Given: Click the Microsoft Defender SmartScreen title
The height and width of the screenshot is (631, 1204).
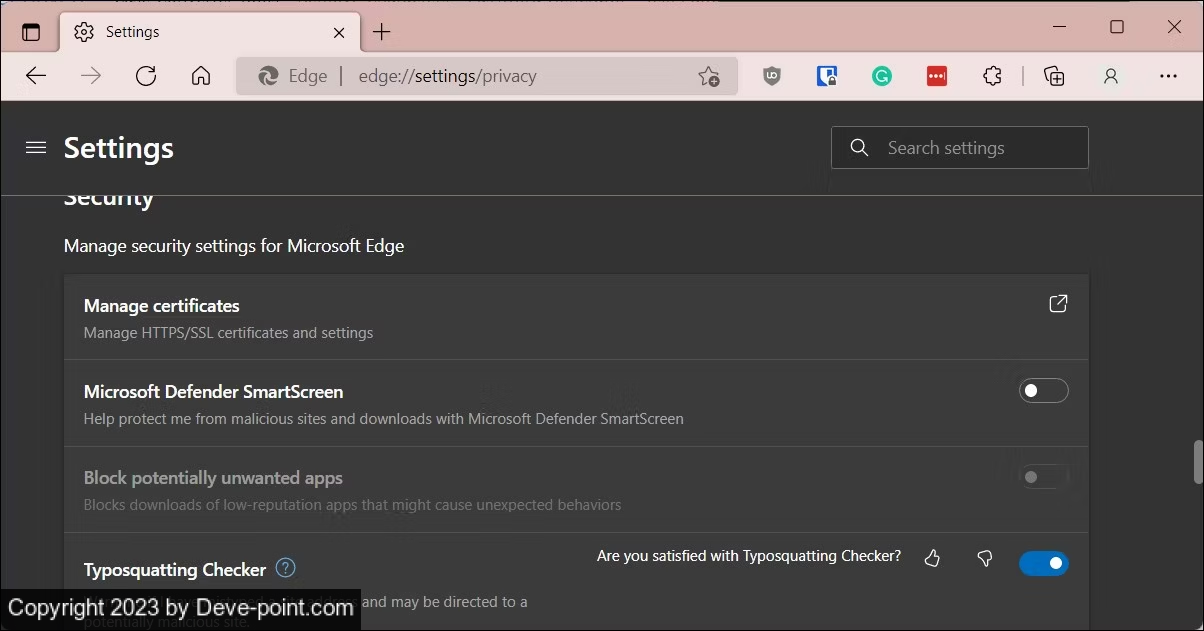Looking at the screenshot, I should (x=214, y=392).
